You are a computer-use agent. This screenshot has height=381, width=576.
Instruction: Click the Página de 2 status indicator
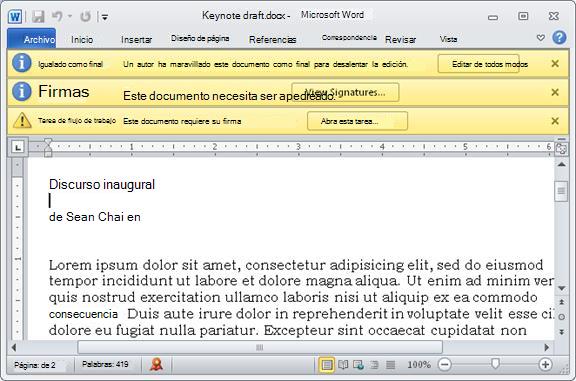(x=35, y=365)
